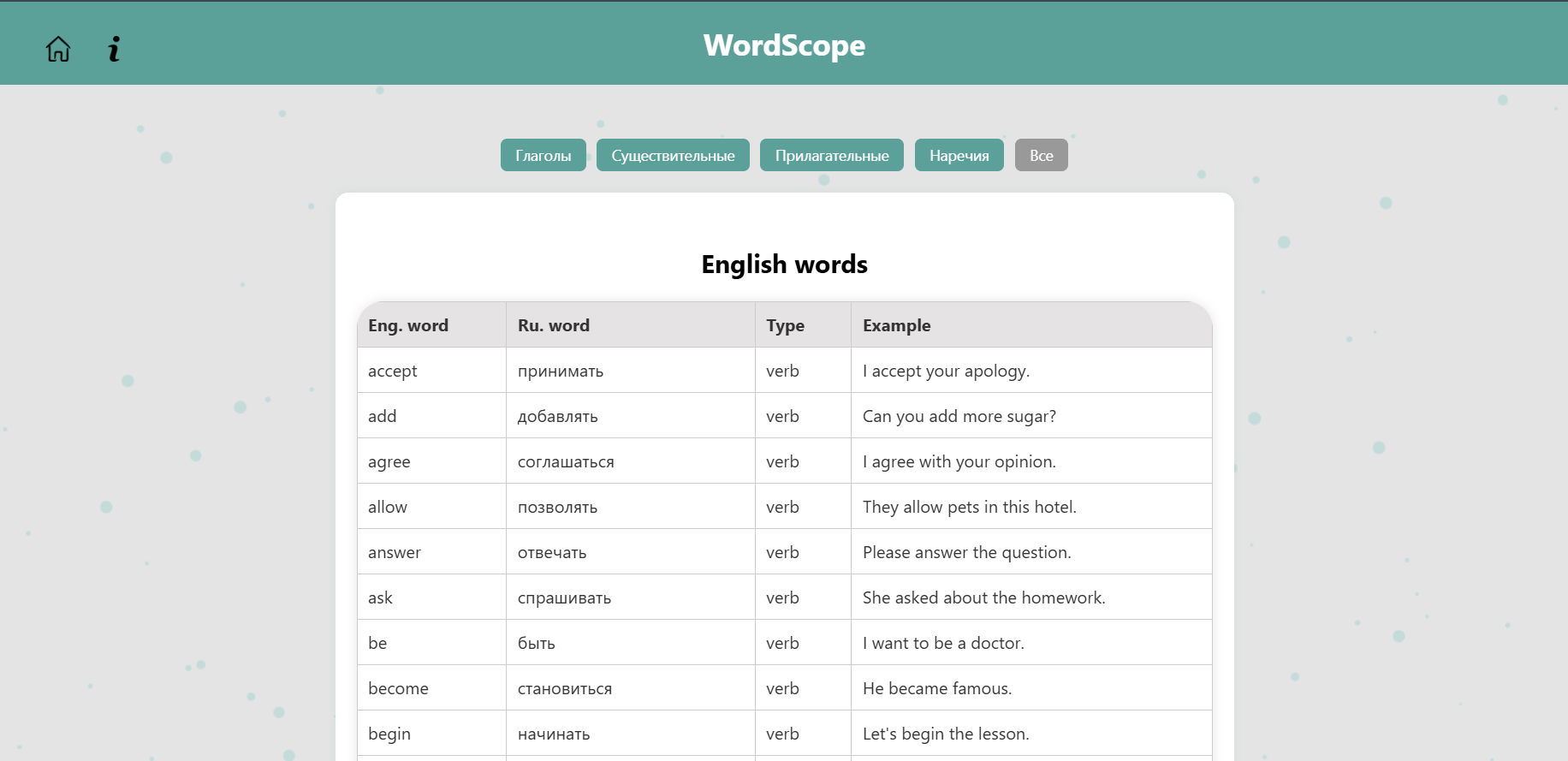Select the word 'become'
The width and height of the screenshot is (1568, 761).
[x=398, y=688]
